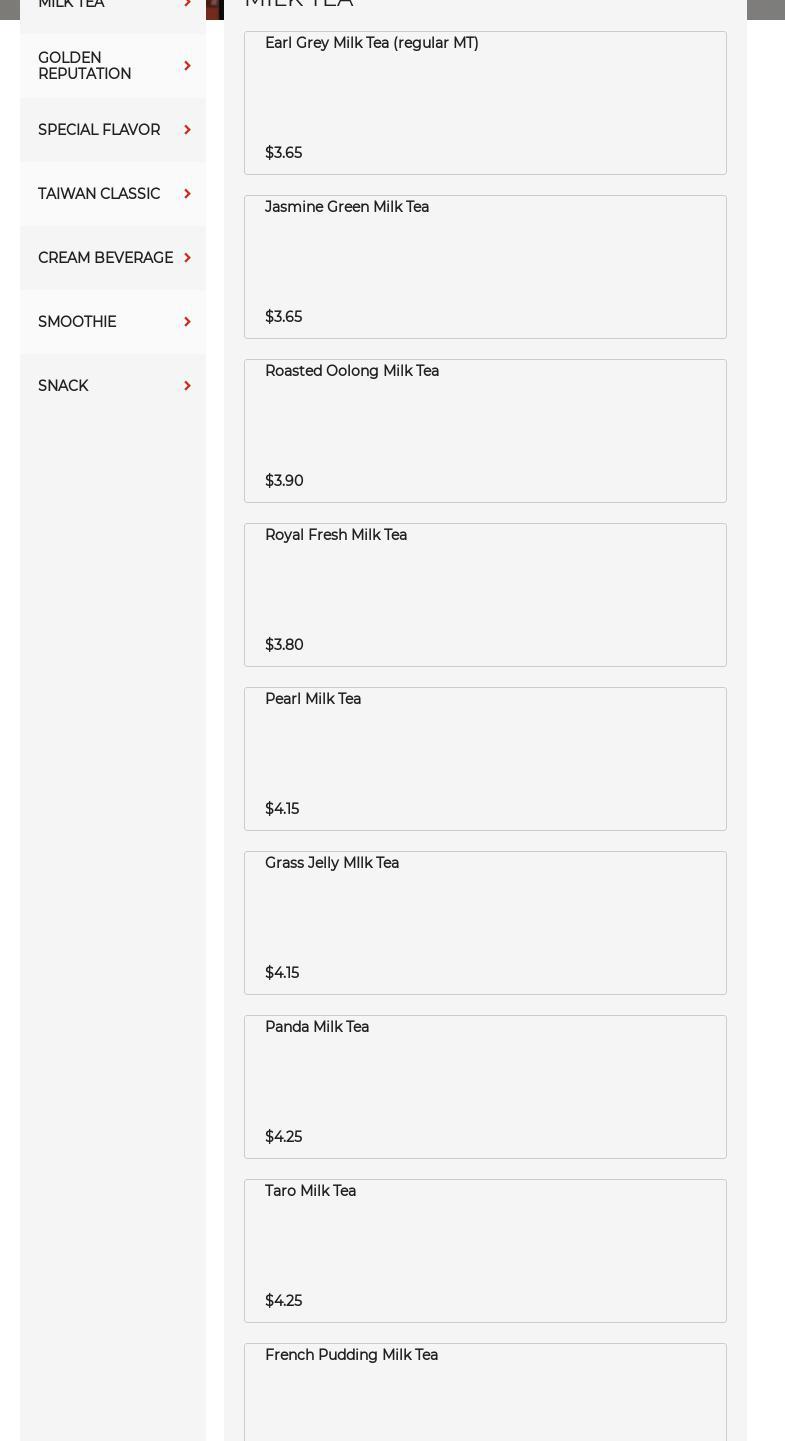Image resolution: width=785 pixels, height=1441 pixels.
Task: Open Roasted Oolong Milk Tea item
Action: (x=485, y=431)
